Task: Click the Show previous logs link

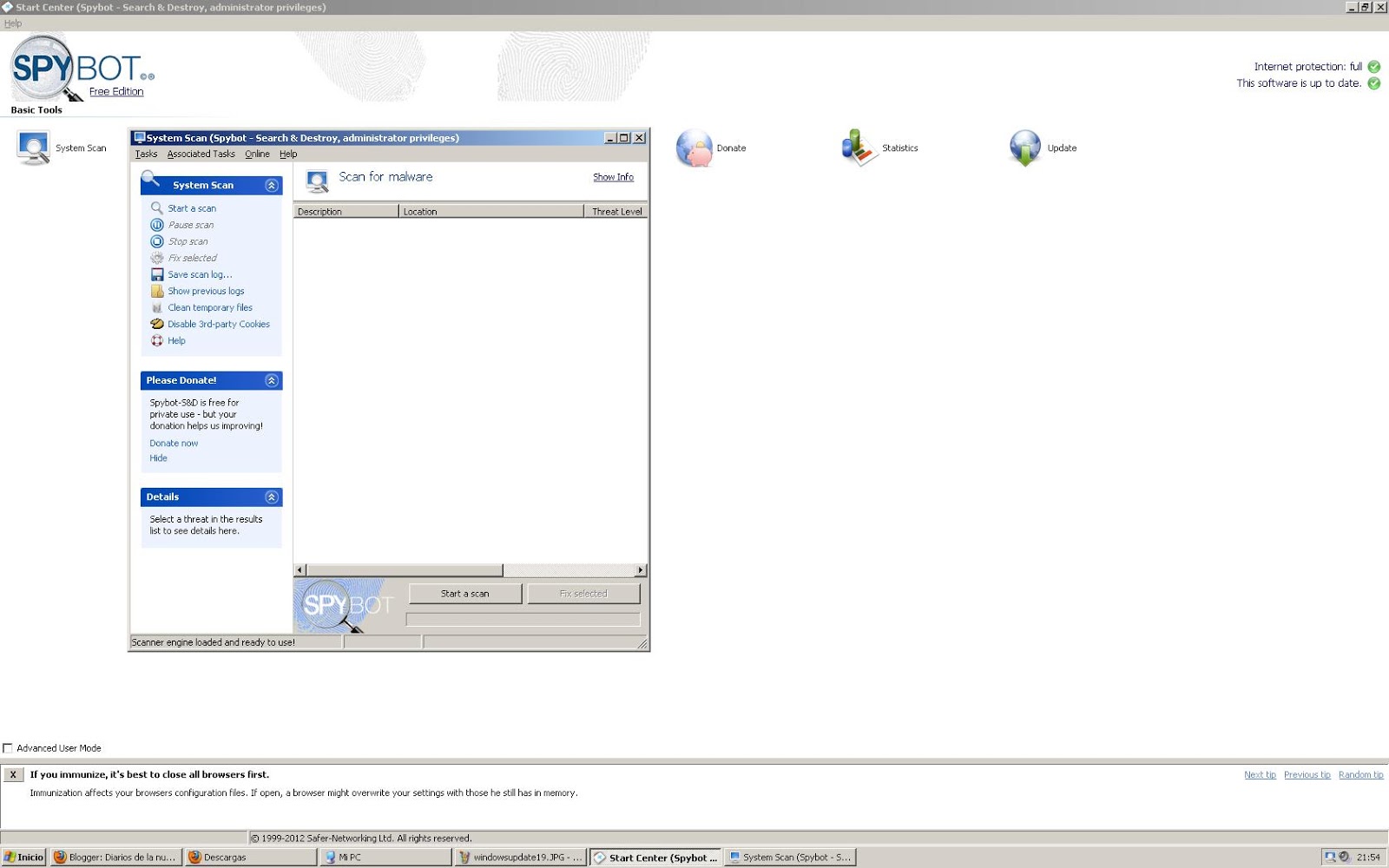Action: pos(206,292)
